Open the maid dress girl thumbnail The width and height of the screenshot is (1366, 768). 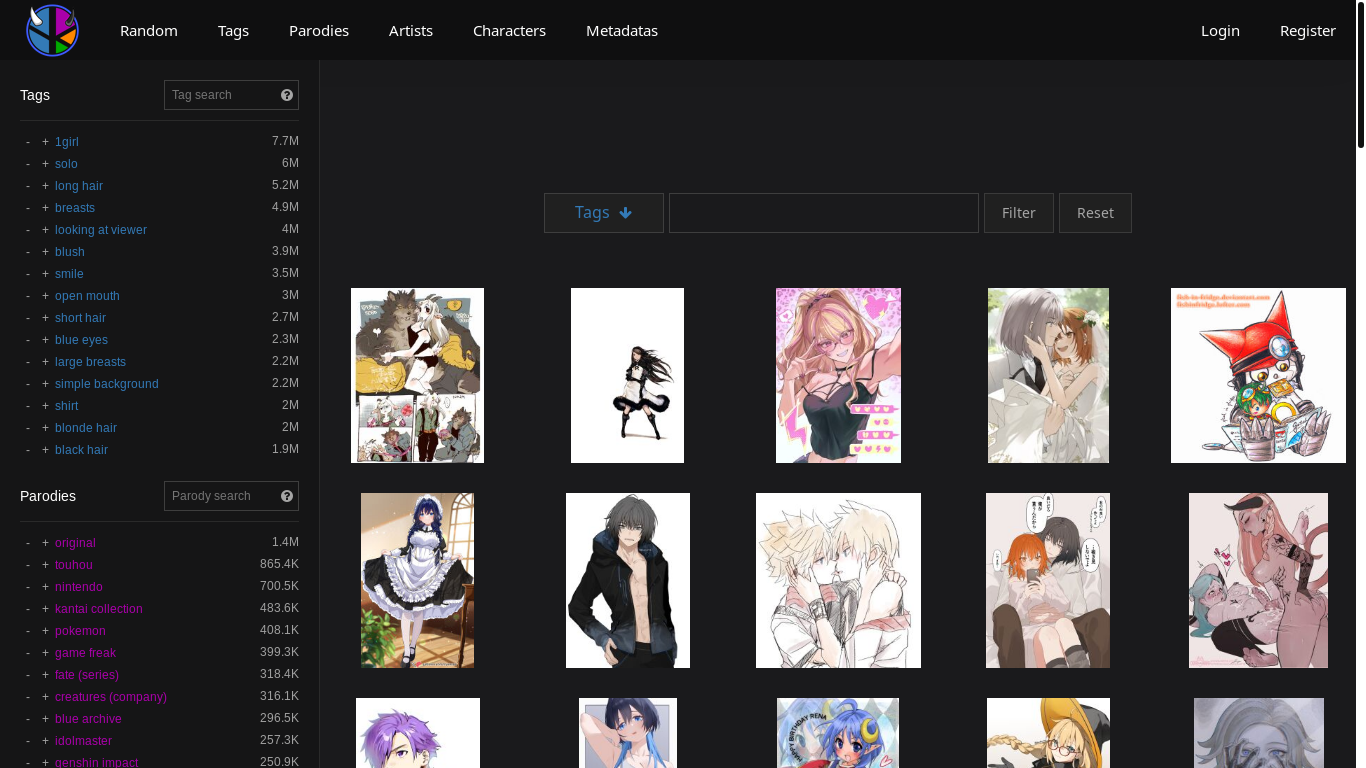pyautogui.click(x=417, y=580)
